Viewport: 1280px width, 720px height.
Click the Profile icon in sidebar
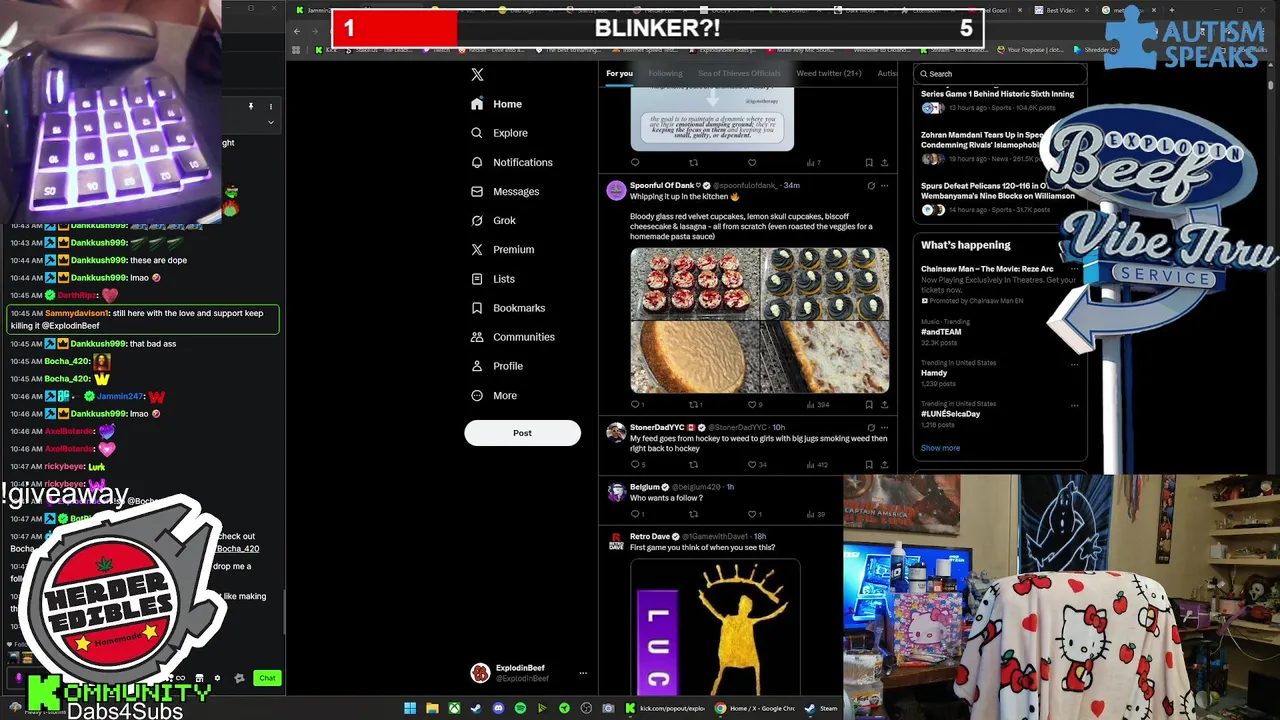click(477, 366)
